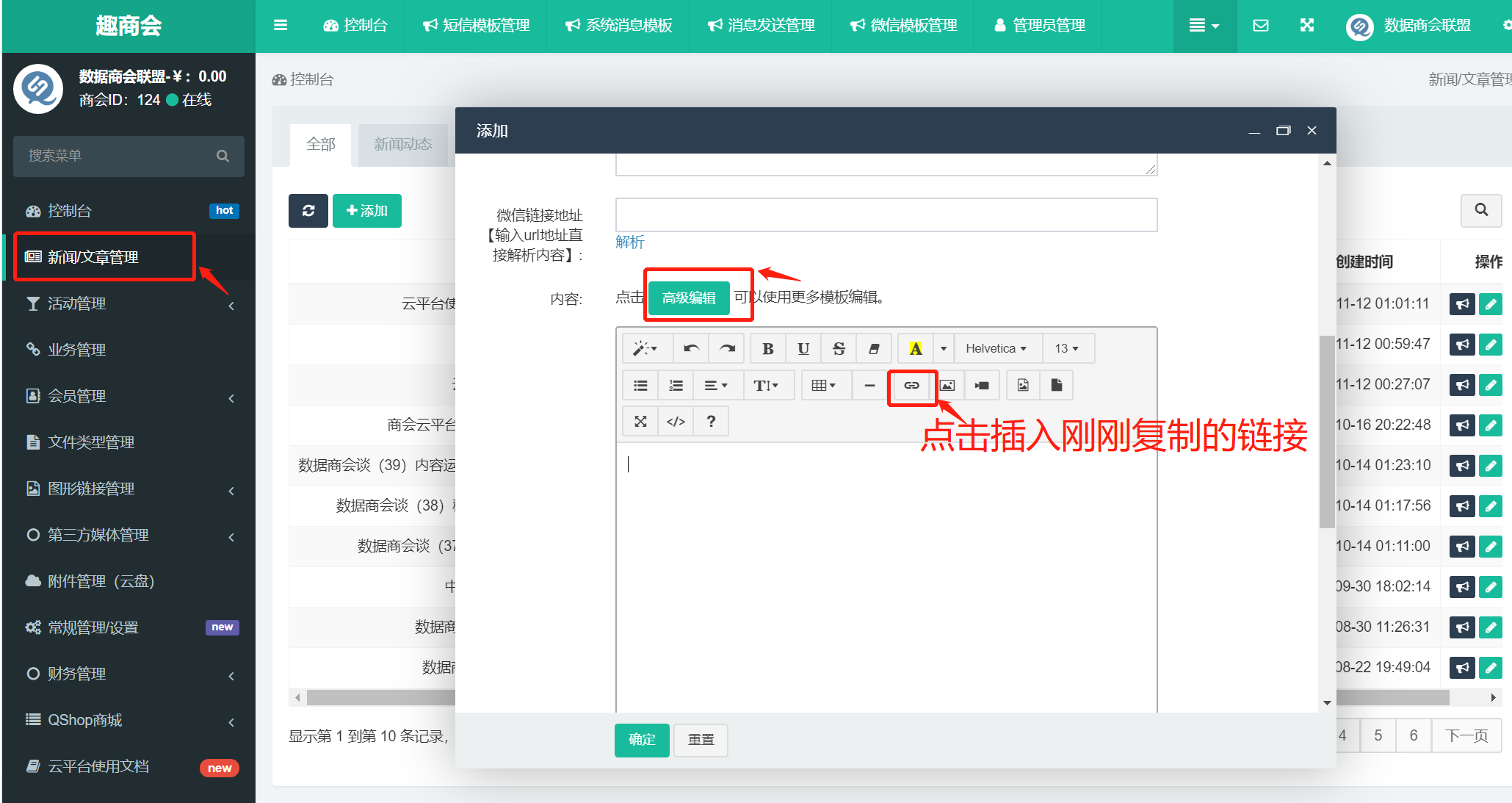Click the insert link icon in editor
This screenshot has height=803, width=1512.
coord(911,386)
